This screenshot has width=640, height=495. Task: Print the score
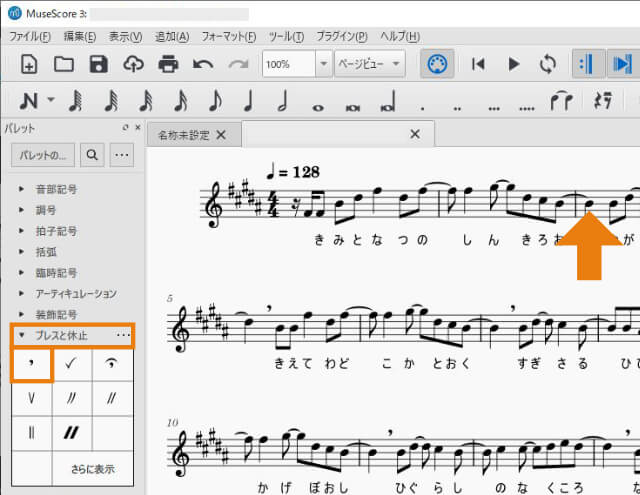pos(168,64)
